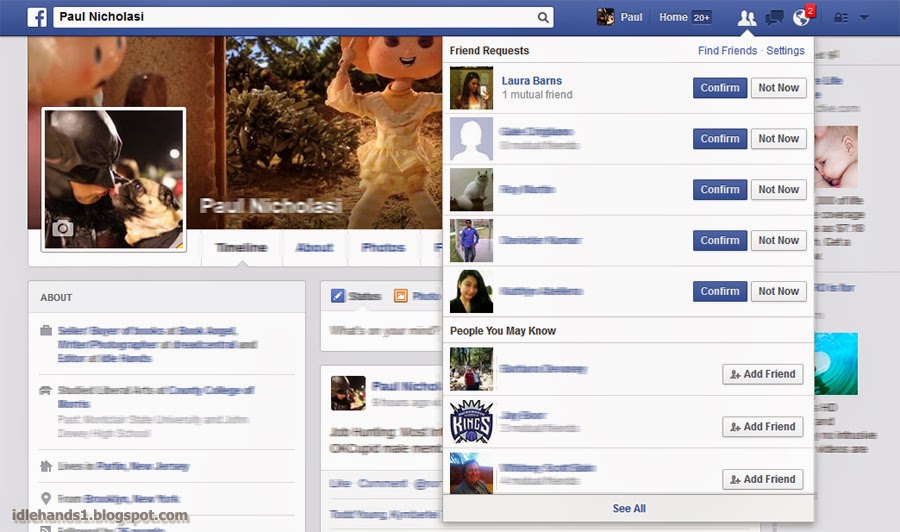Image resolution: width=900 pixels, height=532 pixels.
Task: Open the silhouette profile thumbnail
Action: click(471, 139)
